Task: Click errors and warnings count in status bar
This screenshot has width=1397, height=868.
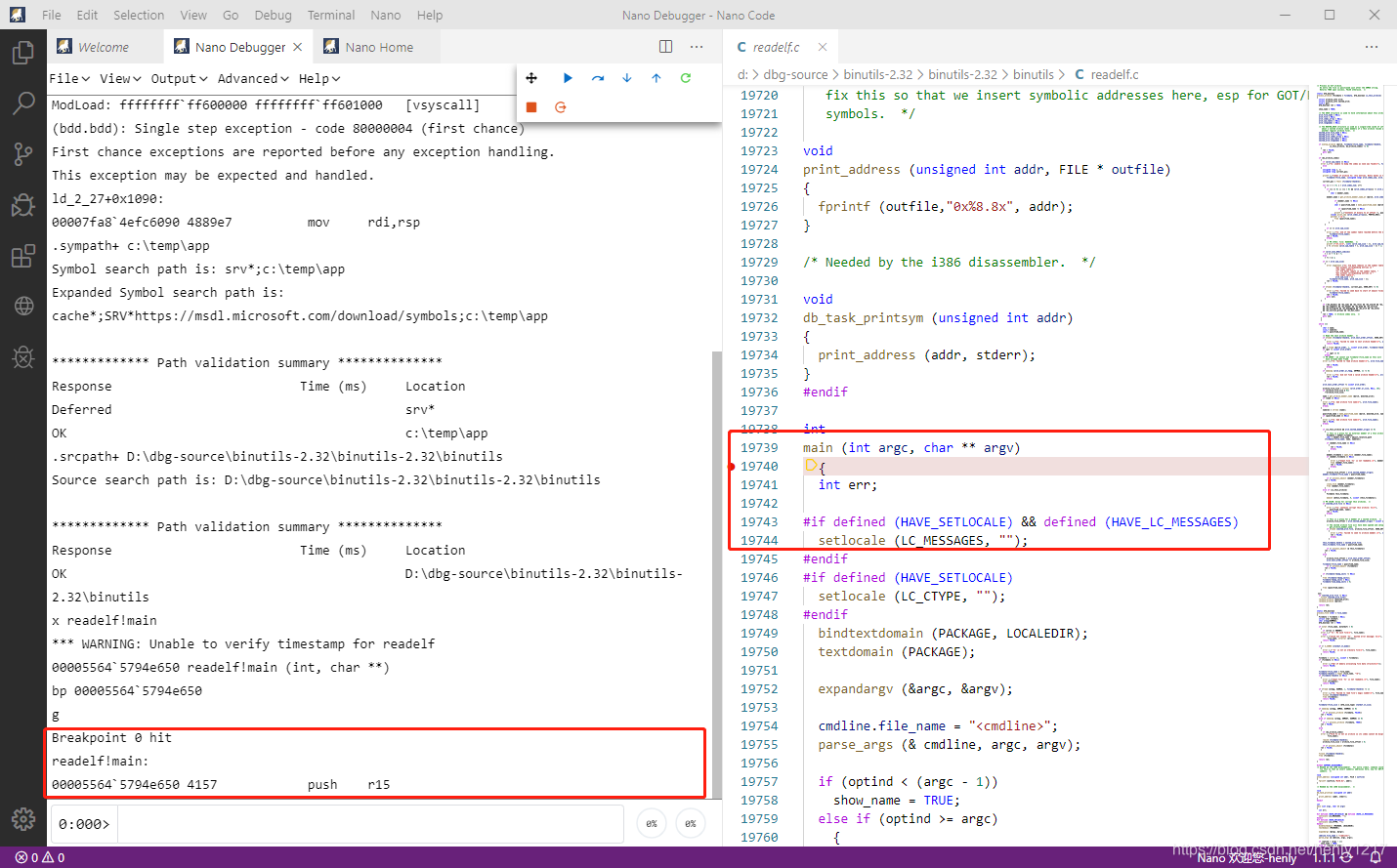Action: [40, 857]
